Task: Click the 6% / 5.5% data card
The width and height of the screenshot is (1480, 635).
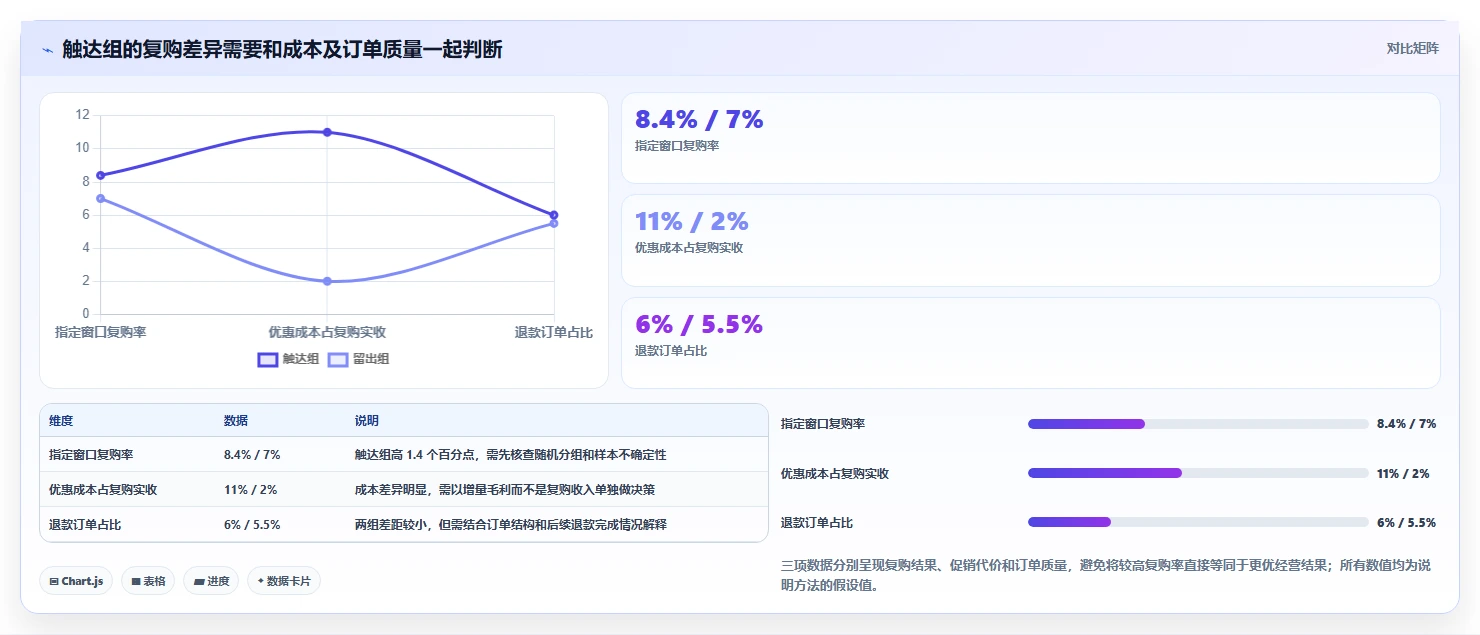Action: pos(1030,343)
